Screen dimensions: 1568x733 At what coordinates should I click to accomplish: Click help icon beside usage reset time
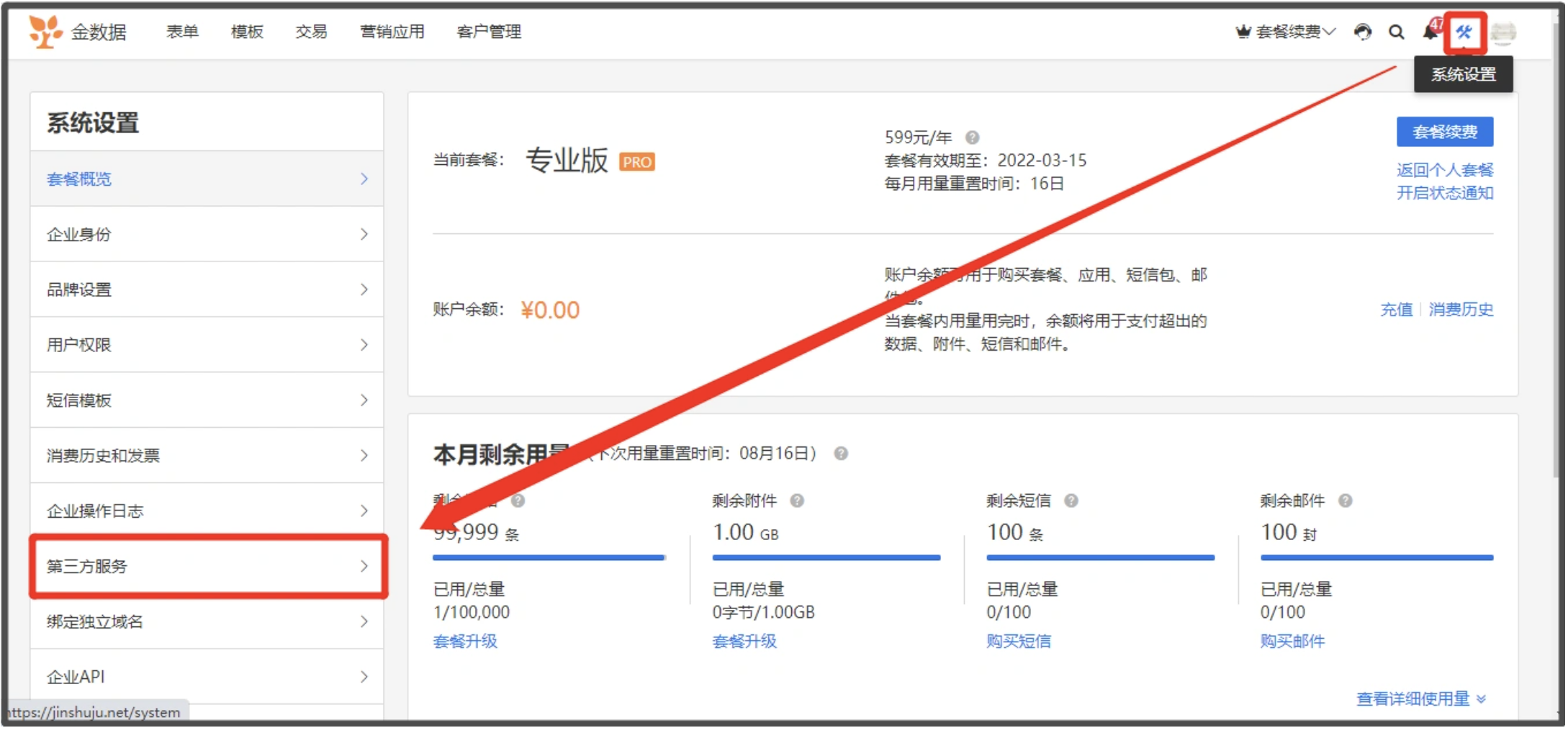840,454
